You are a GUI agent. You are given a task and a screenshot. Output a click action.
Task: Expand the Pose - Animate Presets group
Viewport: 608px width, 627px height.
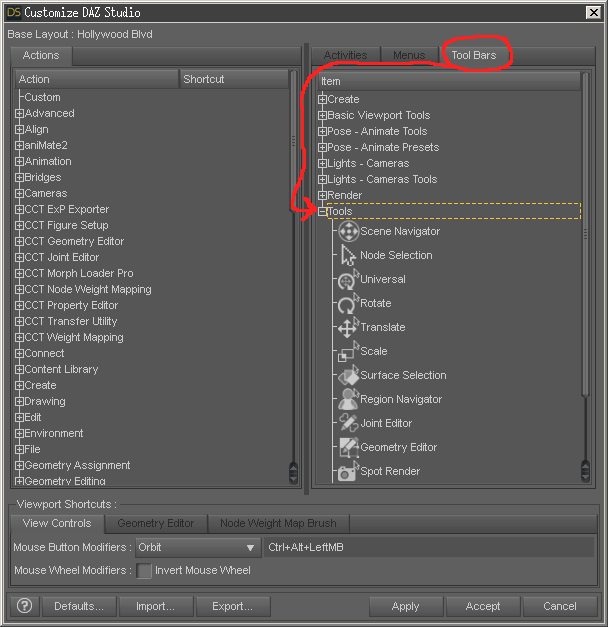pos(322,148)
